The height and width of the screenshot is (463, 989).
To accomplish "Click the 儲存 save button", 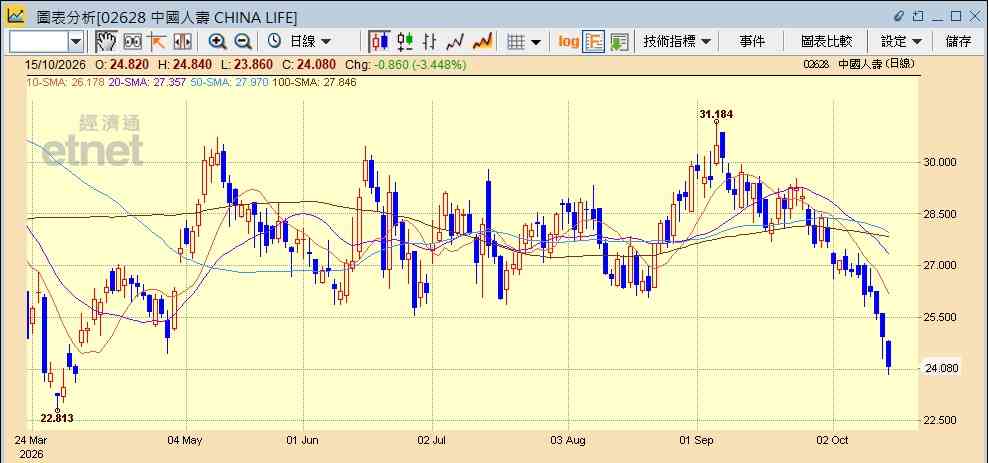I will 958,42.
